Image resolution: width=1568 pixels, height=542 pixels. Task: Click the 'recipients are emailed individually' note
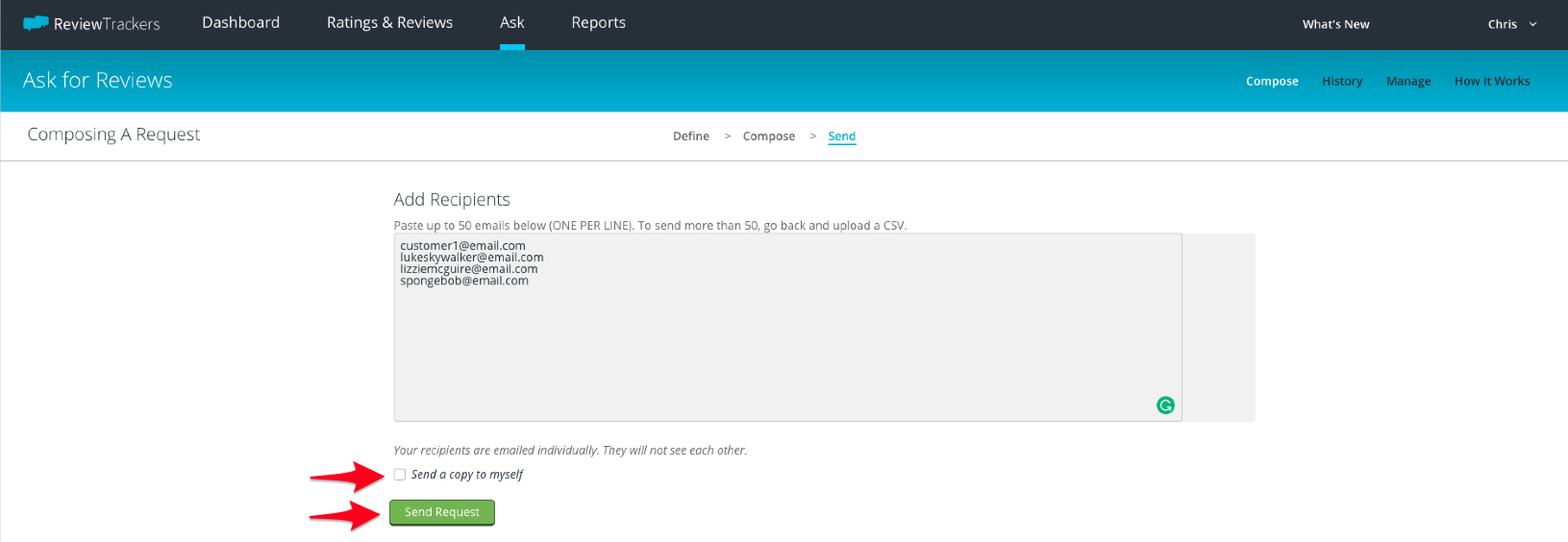pyautogui.click(x=570, y=451)
